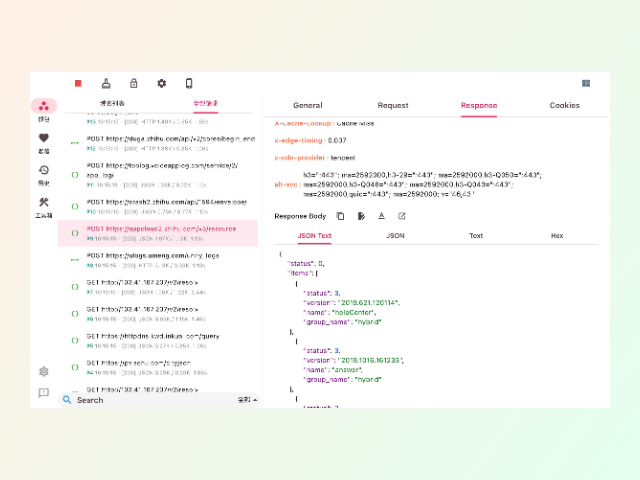Select the capture icon with three pink dots
Image resolution: width=640 pixels, height=480 pixels.
tap(44, 106)
